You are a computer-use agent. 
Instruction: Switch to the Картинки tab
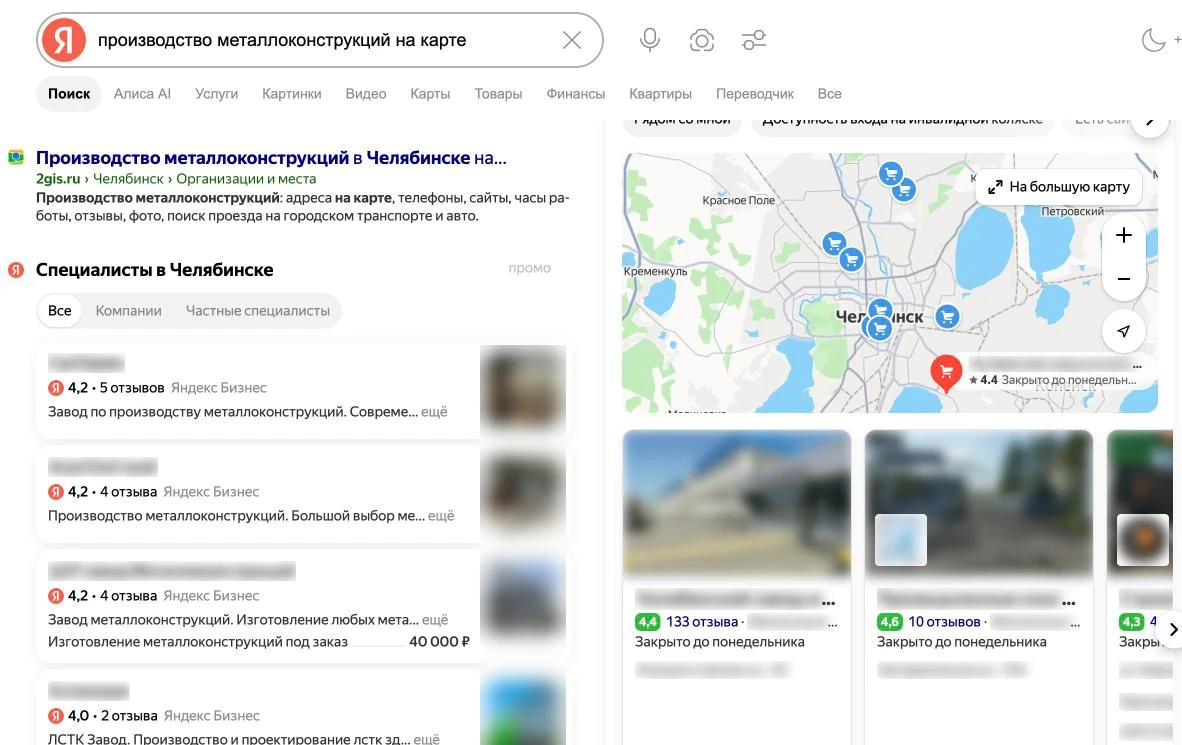coord(292,94)
